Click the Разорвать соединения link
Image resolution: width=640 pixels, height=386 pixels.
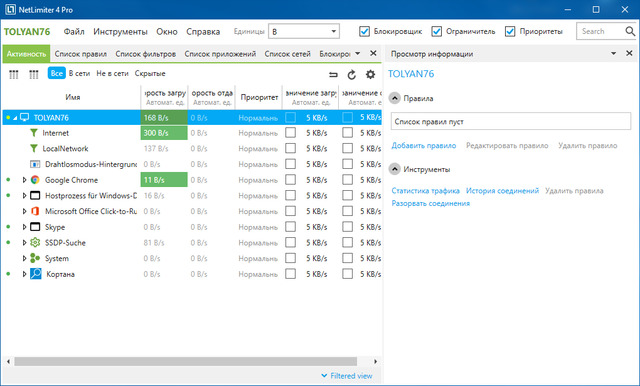point(431,203)
